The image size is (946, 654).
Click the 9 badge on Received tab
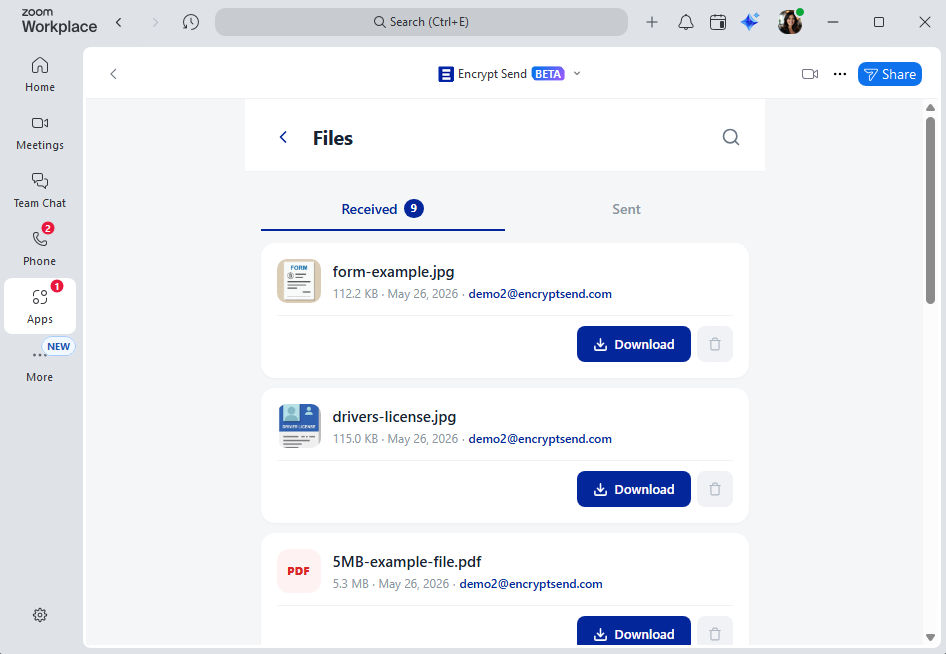tap(413, 208)
